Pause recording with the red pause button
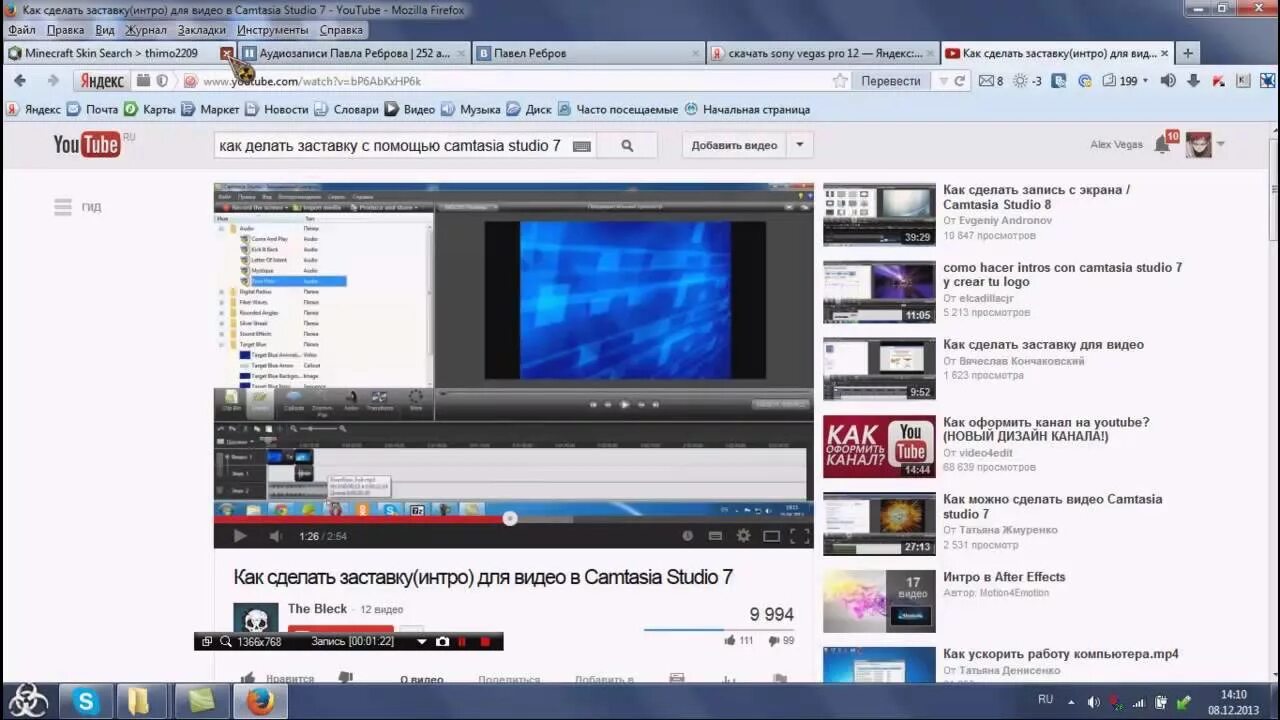This screenshot has height=720, width=1280. [x=462, y=641]
